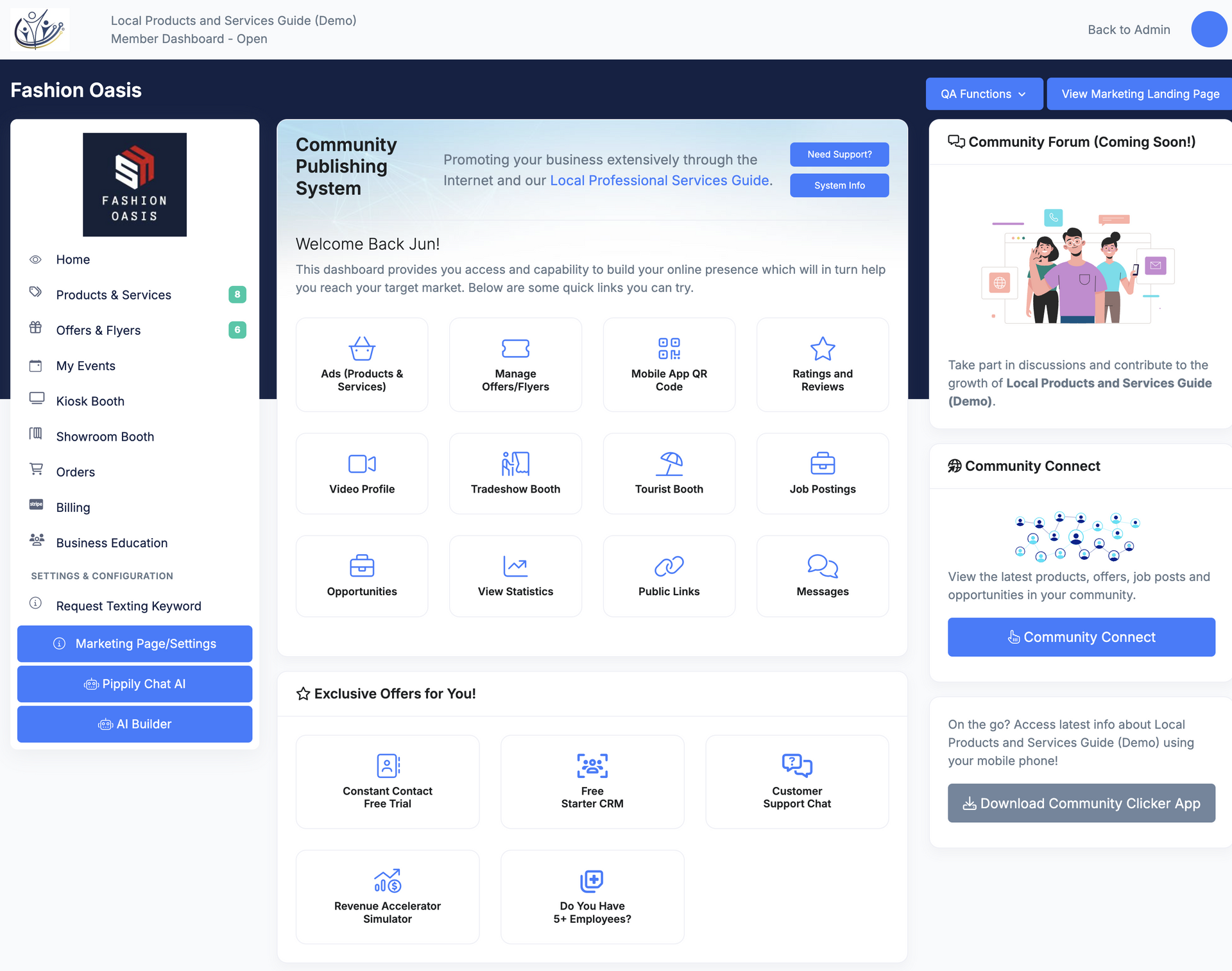Screen dimensions: 1232x971
Task: Click the Need Support? button
Action: pyautogui.click(x=839, y=154)
